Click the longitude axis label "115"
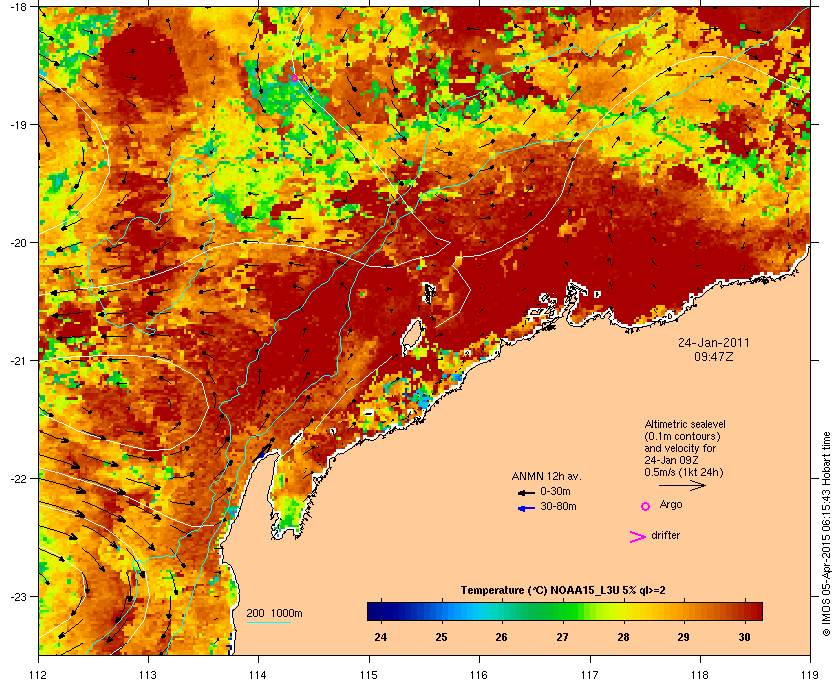Viewport: 840px width, 680px height. [369, 674]
